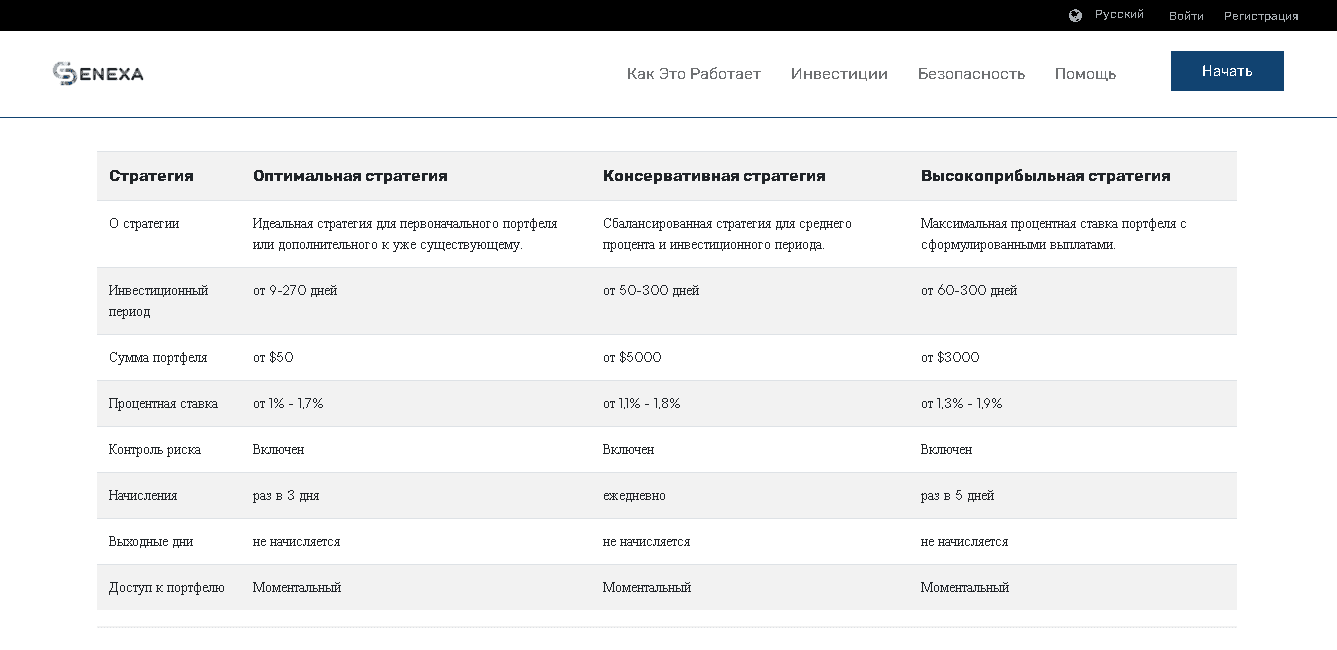
Task: Click the Консервативная стратегия column header
Action: click(714, 175)
